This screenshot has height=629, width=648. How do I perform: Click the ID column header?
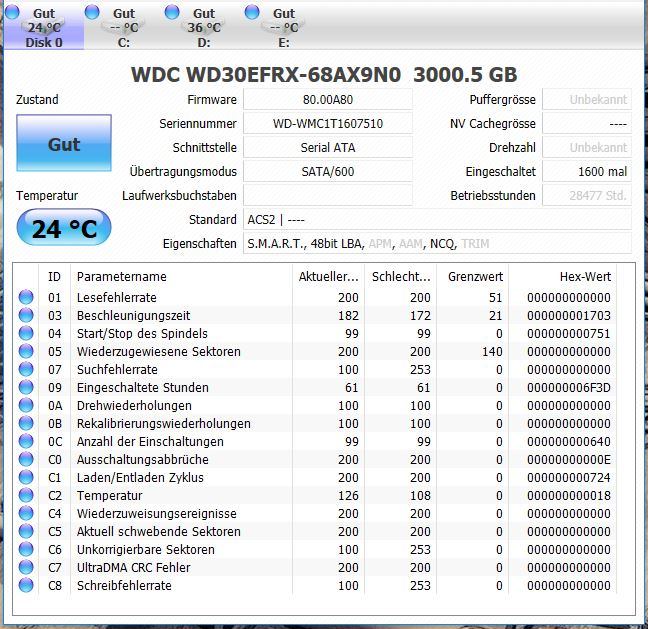(54, 276)
